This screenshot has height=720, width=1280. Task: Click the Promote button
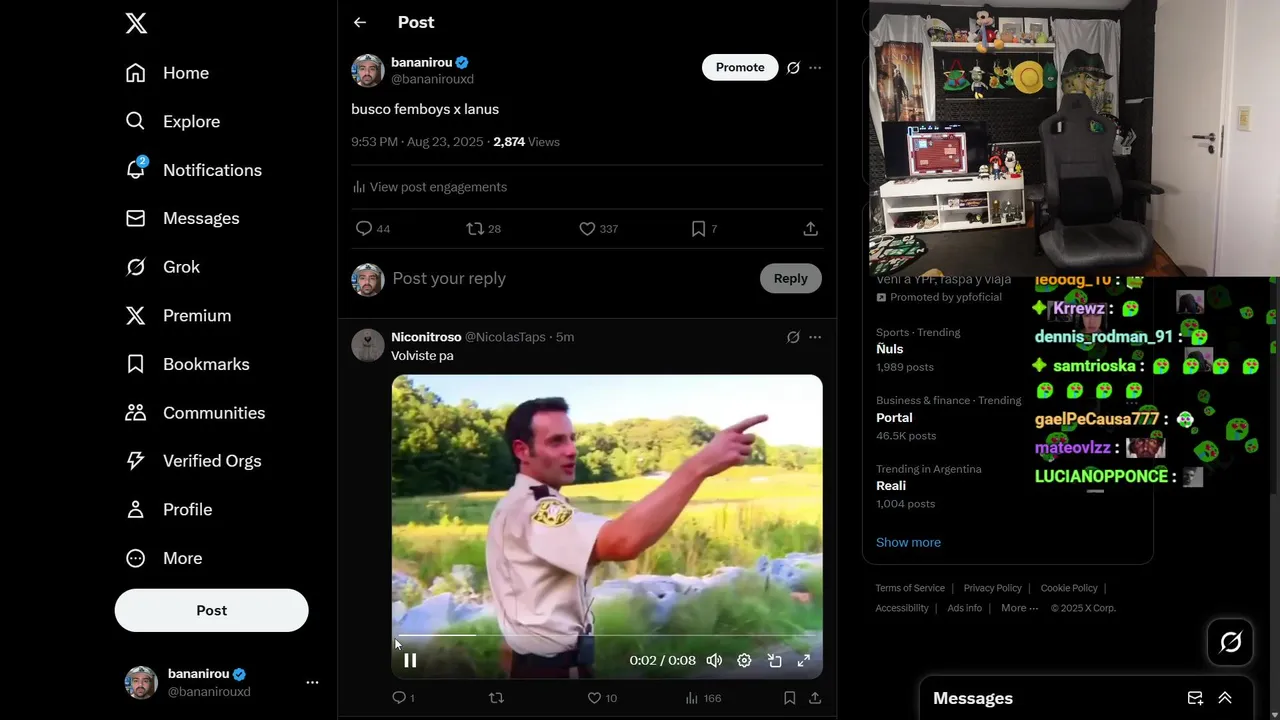point(740,67)
